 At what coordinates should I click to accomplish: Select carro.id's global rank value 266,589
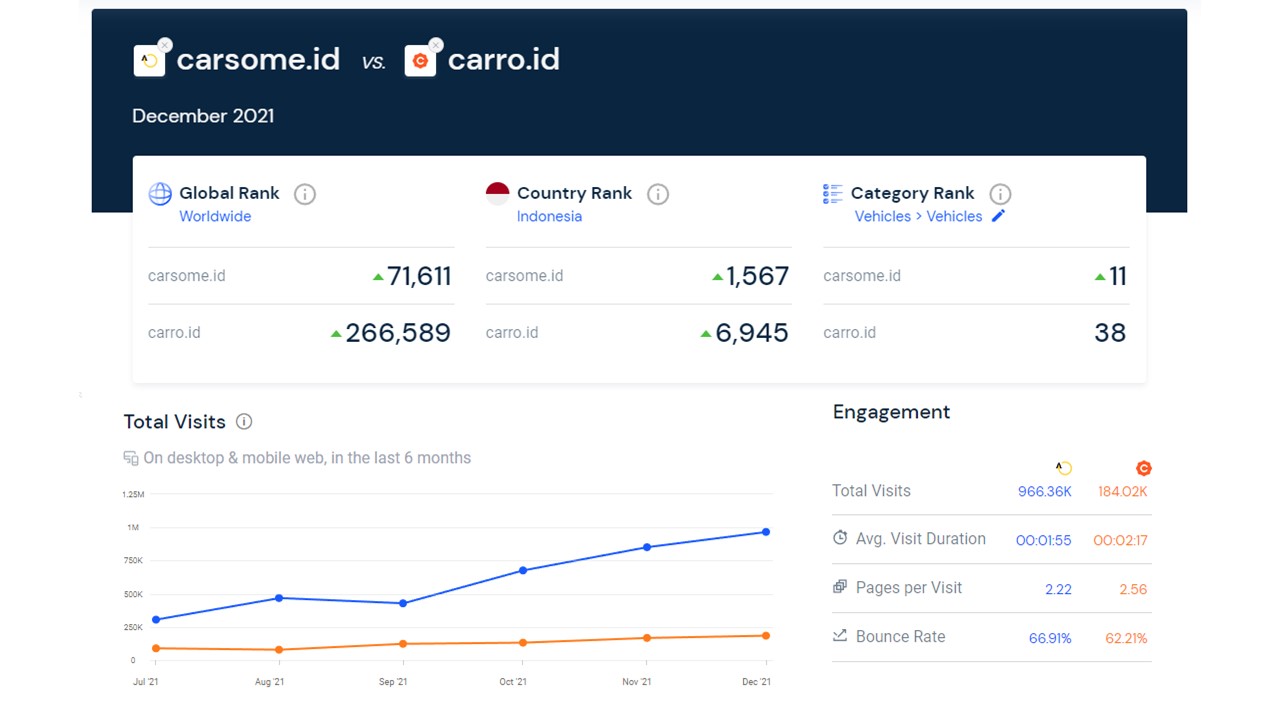[x=398, y=333]
